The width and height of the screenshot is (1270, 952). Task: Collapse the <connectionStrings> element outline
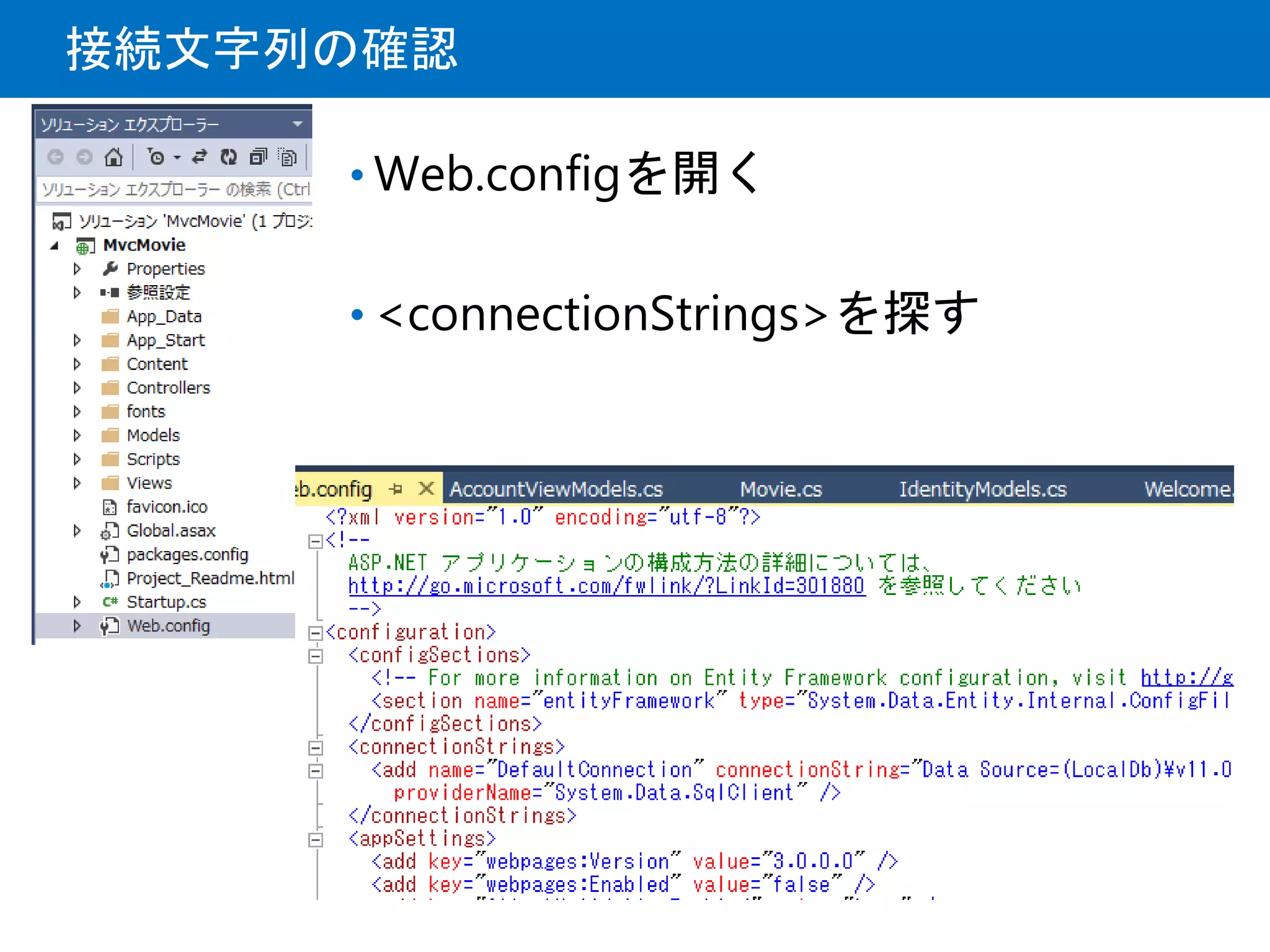coord(316,748)
